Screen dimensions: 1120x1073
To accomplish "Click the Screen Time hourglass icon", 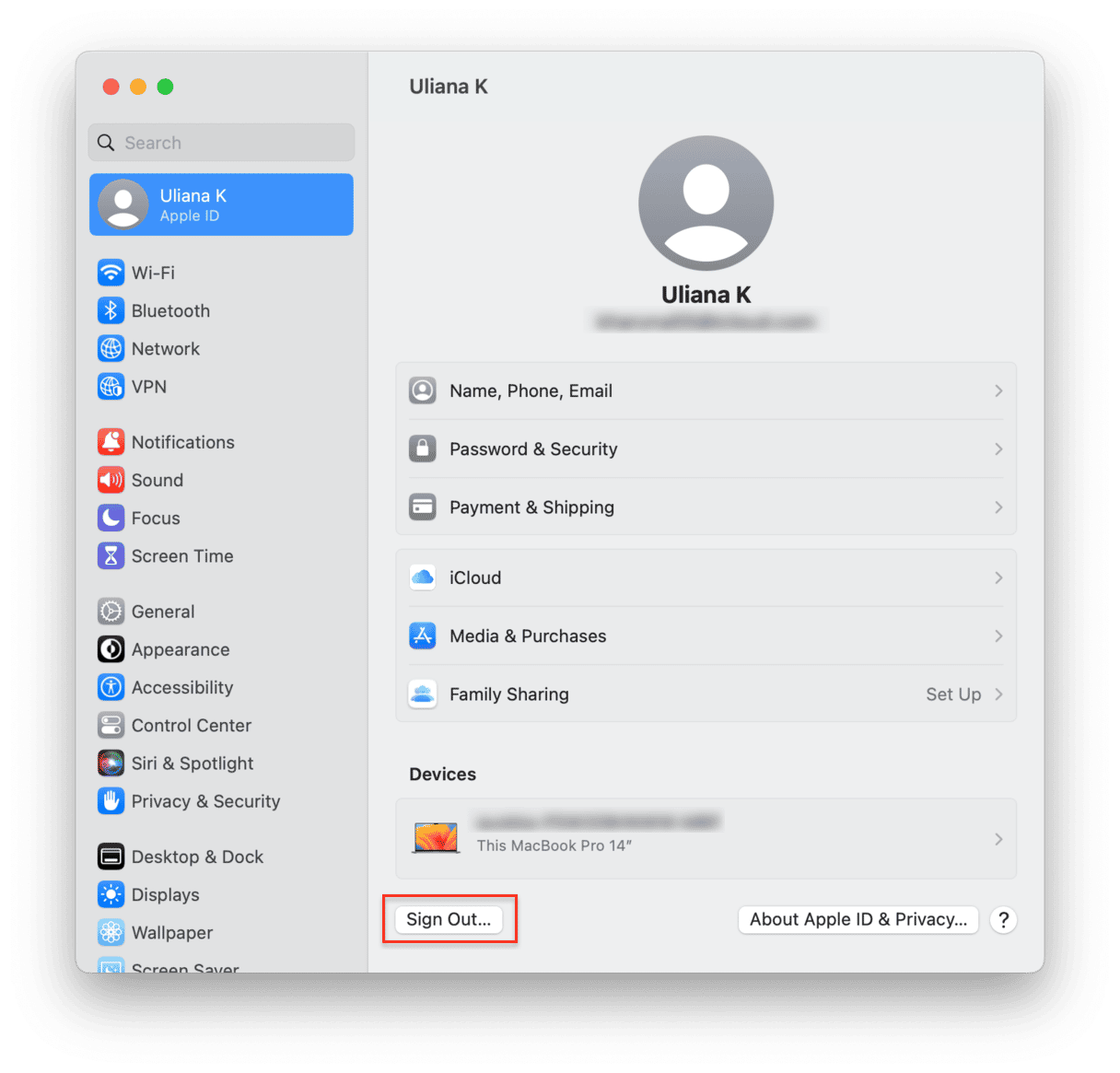I will pos(111,555).
